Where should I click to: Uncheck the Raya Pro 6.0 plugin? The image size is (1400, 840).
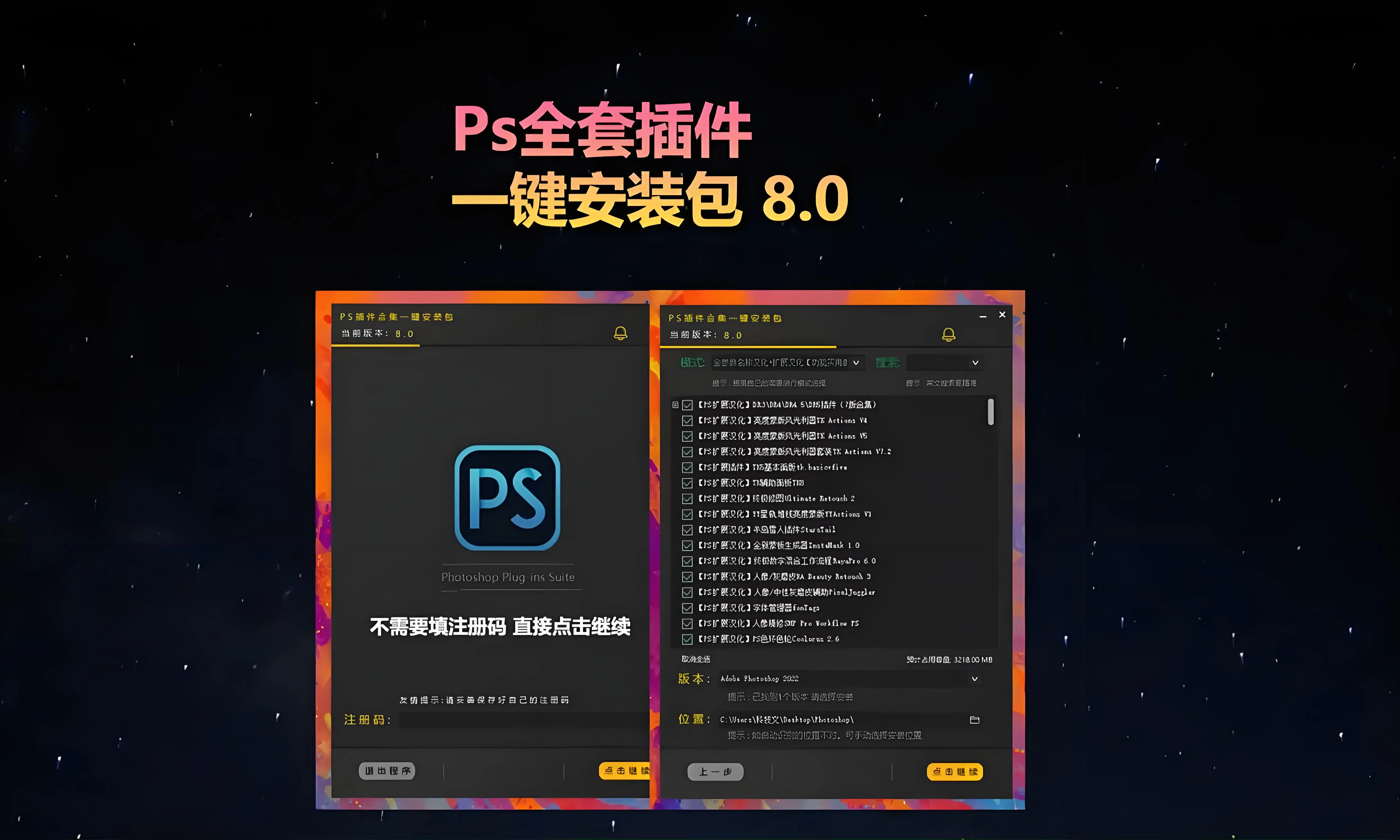(687, 562)
